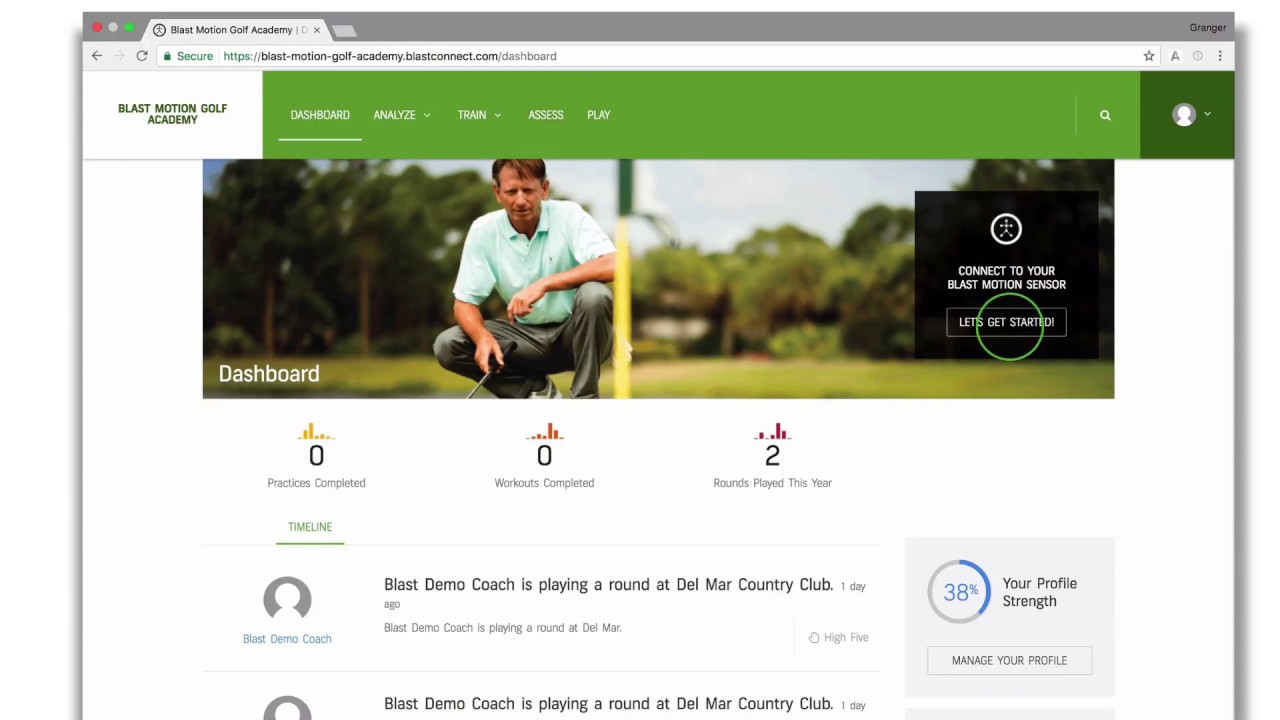
Task: Click the 38% profile strength progress ring
Action: pos(959,592)
